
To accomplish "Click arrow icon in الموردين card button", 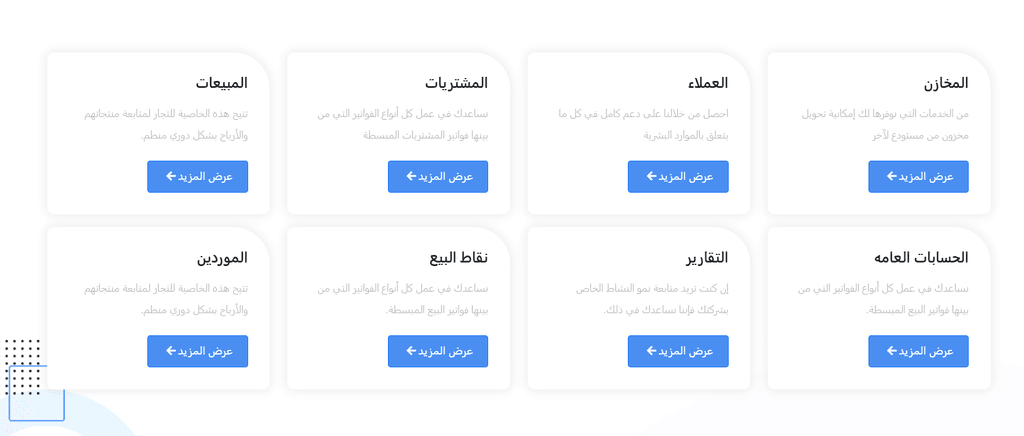I will tap(170, 351).
